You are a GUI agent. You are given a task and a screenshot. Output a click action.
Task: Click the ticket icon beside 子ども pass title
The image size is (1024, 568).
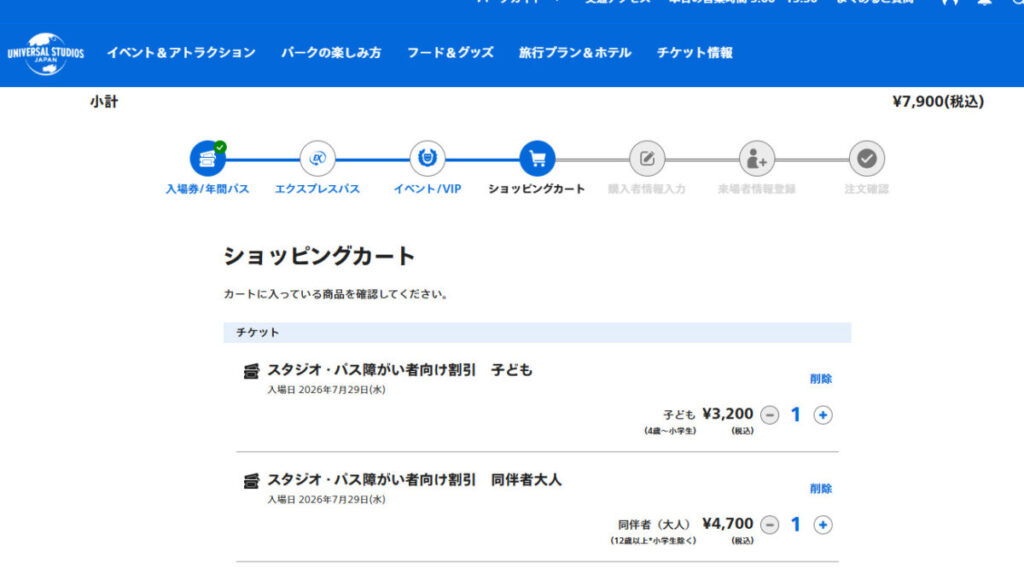(x=251, y=371)
